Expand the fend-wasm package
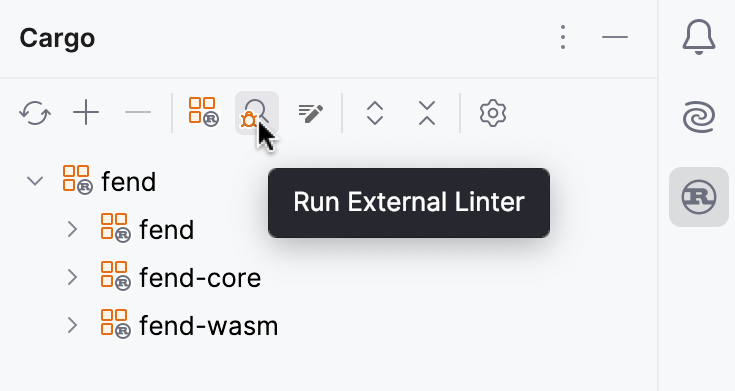Image resolution: width=735 pixels, height=391 pixels. pos(72,325)
